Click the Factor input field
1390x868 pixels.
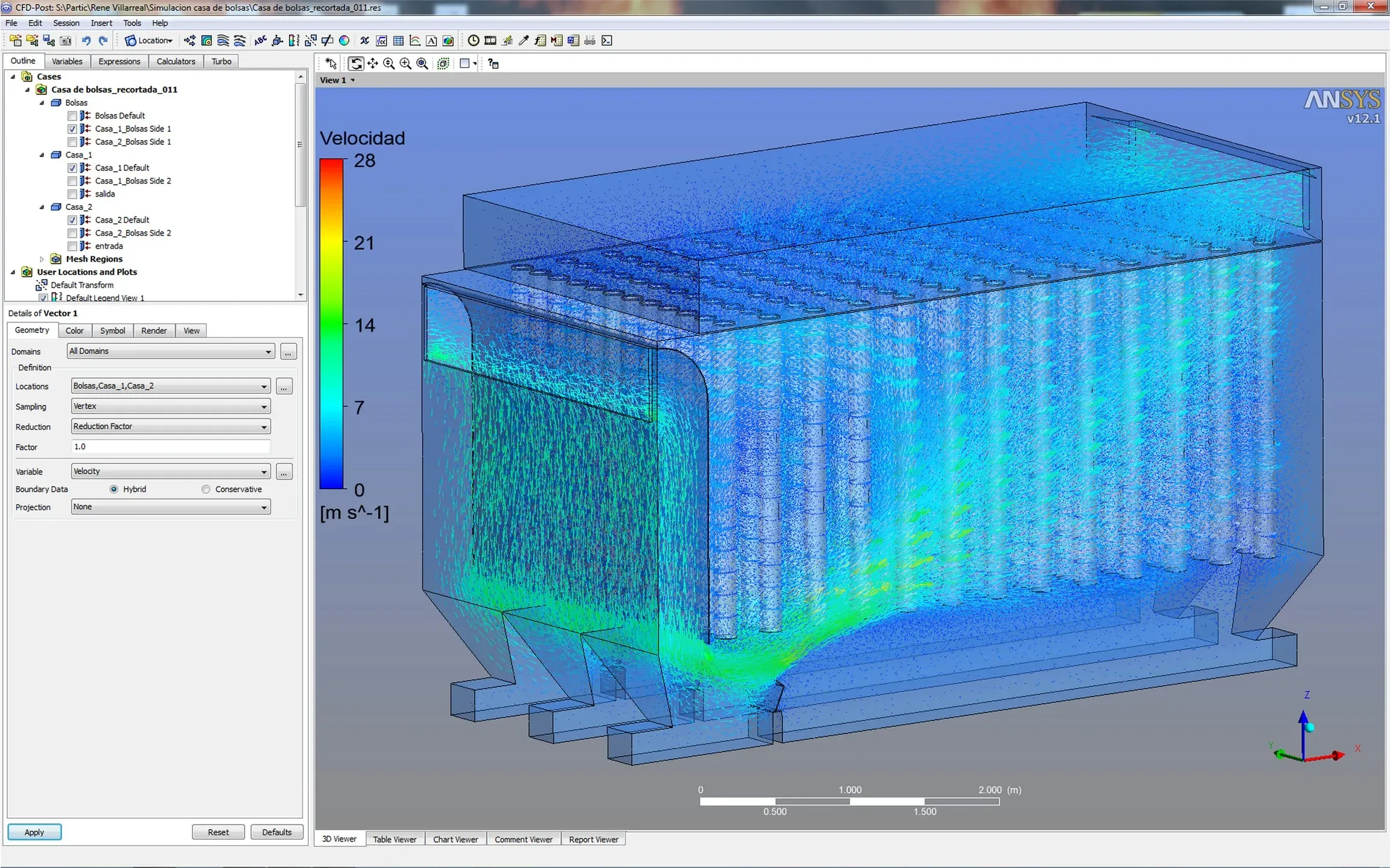pyautogui.click(x=171, y=446)
